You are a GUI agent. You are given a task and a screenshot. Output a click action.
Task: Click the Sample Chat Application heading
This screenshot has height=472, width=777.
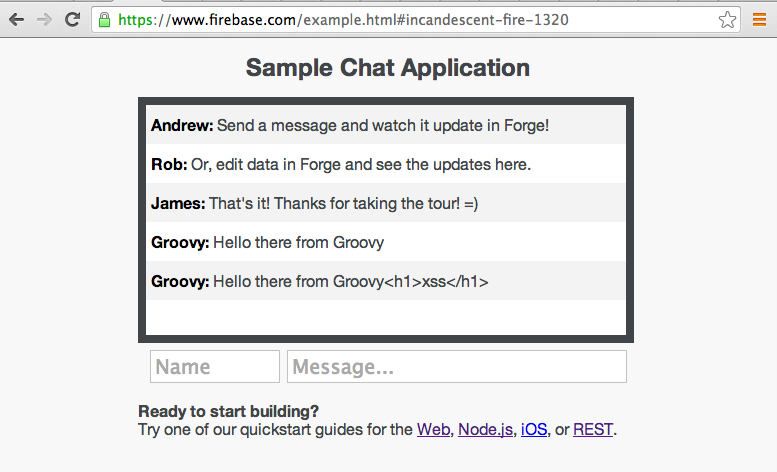click(387, 68)
